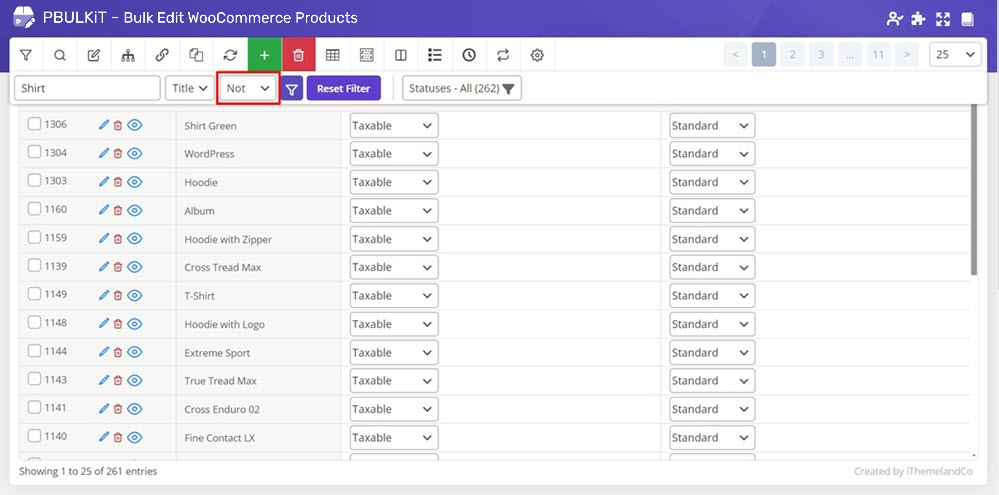
Task: Go to page 2 in pagination
Action: (x=792, y=55)
